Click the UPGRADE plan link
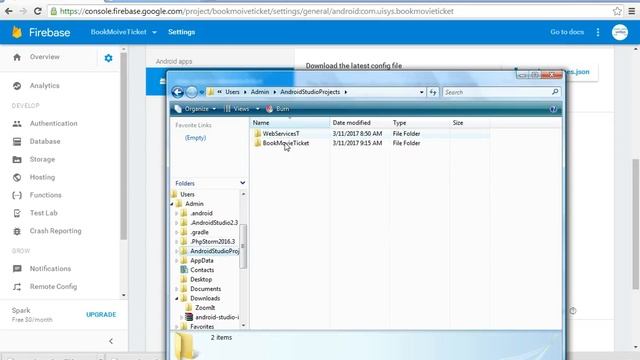The height and width of the screenshot is (360, 640). (x=101, y=315)
